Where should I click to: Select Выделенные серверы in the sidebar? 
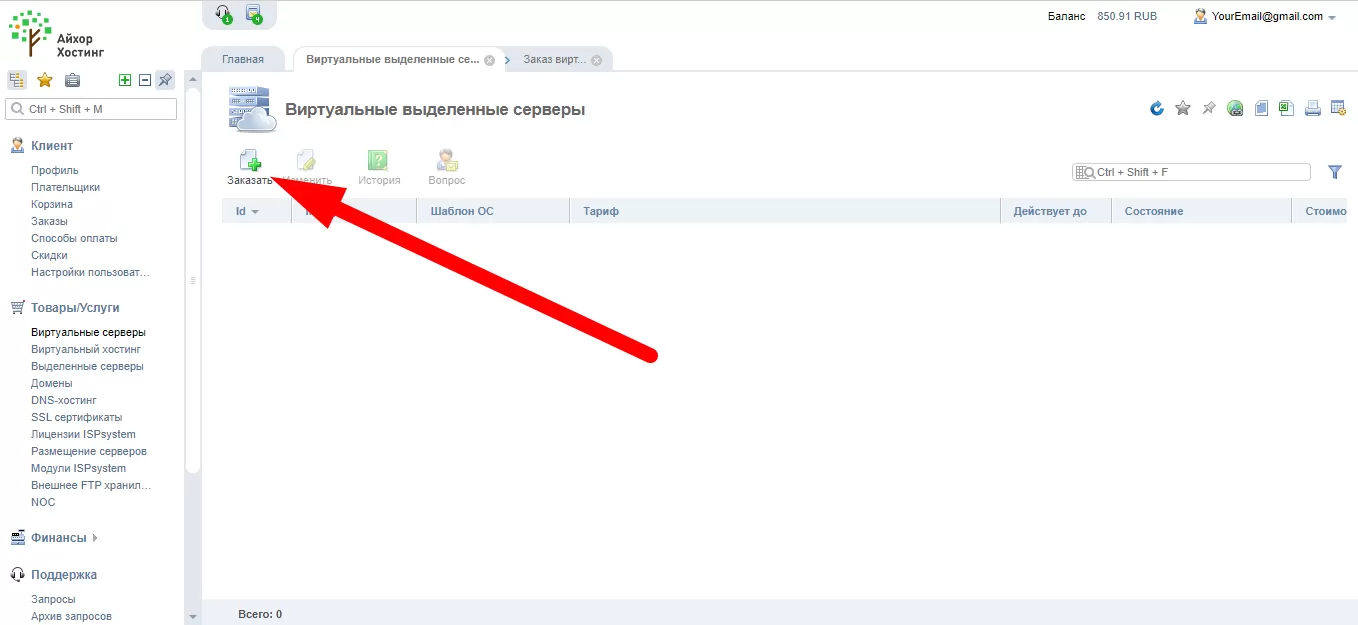point(87,366)
